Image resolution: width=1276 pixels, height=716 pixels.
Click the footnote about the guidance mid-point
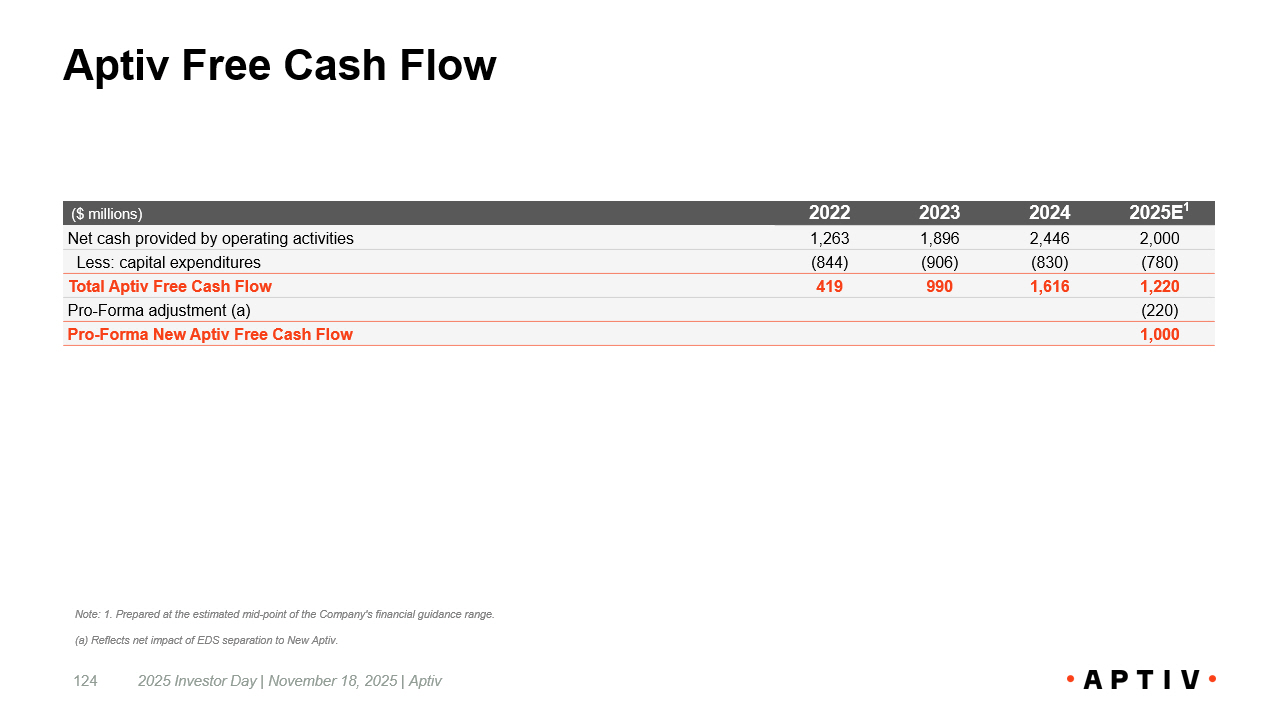[x=285, y=614]
